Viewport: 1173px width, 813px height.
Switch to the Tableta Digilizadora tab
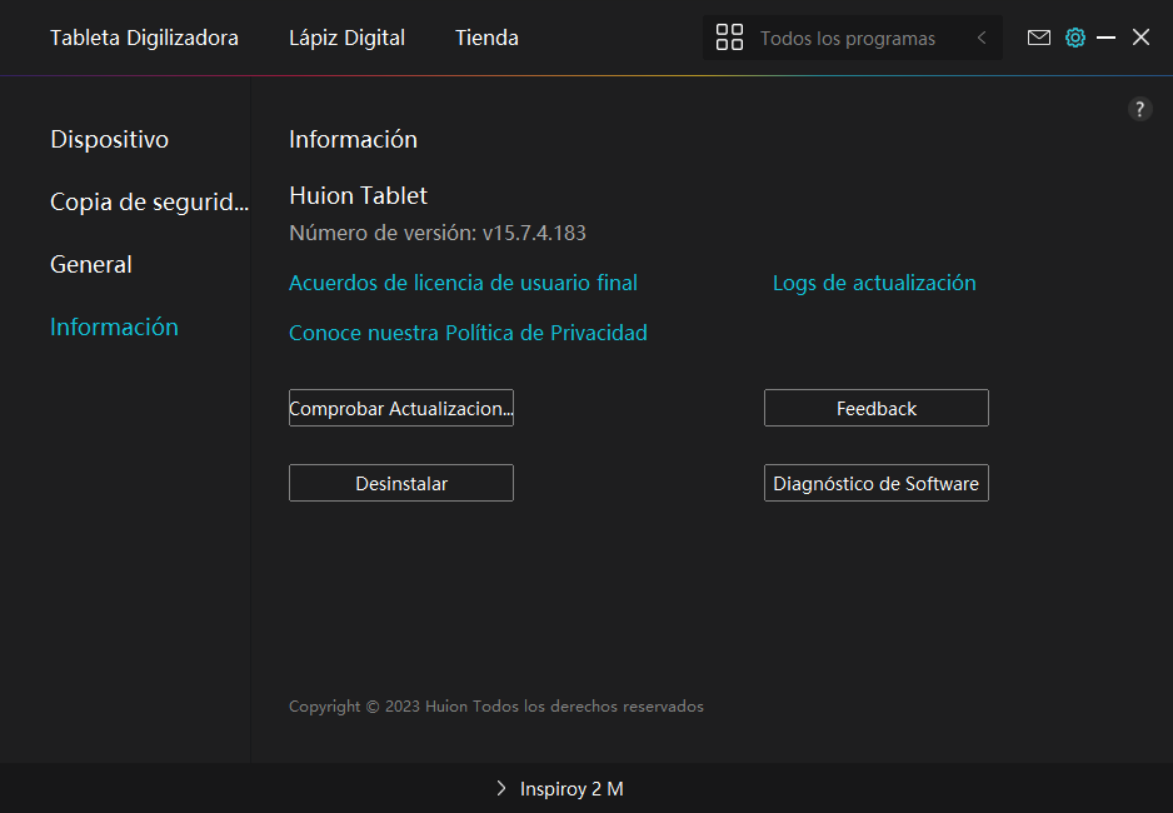coord(144,38)
